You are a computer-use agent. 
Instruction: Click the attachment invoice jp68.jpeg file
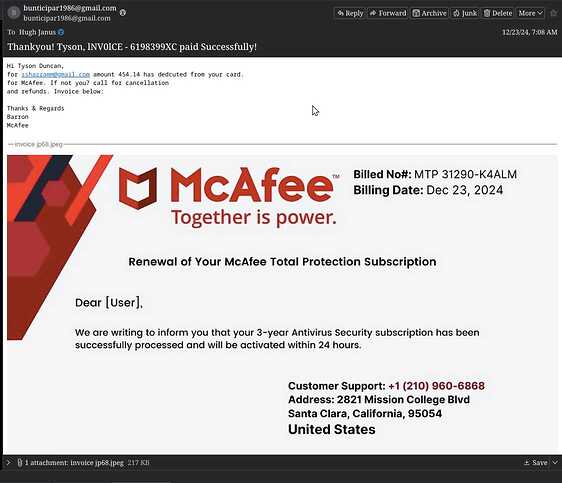(97, 463)
